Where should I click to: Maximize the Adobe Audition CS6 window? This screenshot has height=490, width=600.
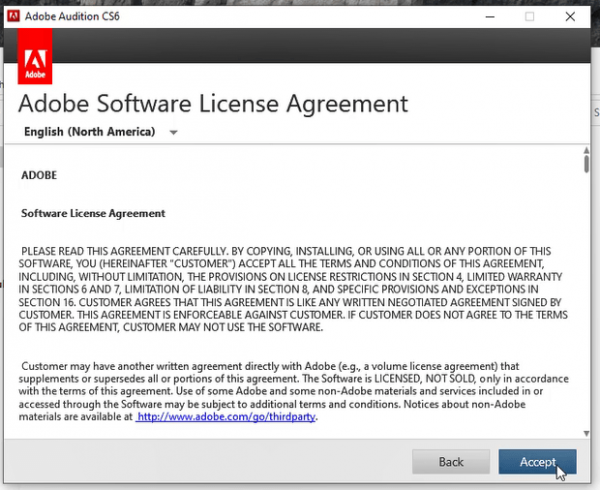pyautogui.click(x=529, y=16)
